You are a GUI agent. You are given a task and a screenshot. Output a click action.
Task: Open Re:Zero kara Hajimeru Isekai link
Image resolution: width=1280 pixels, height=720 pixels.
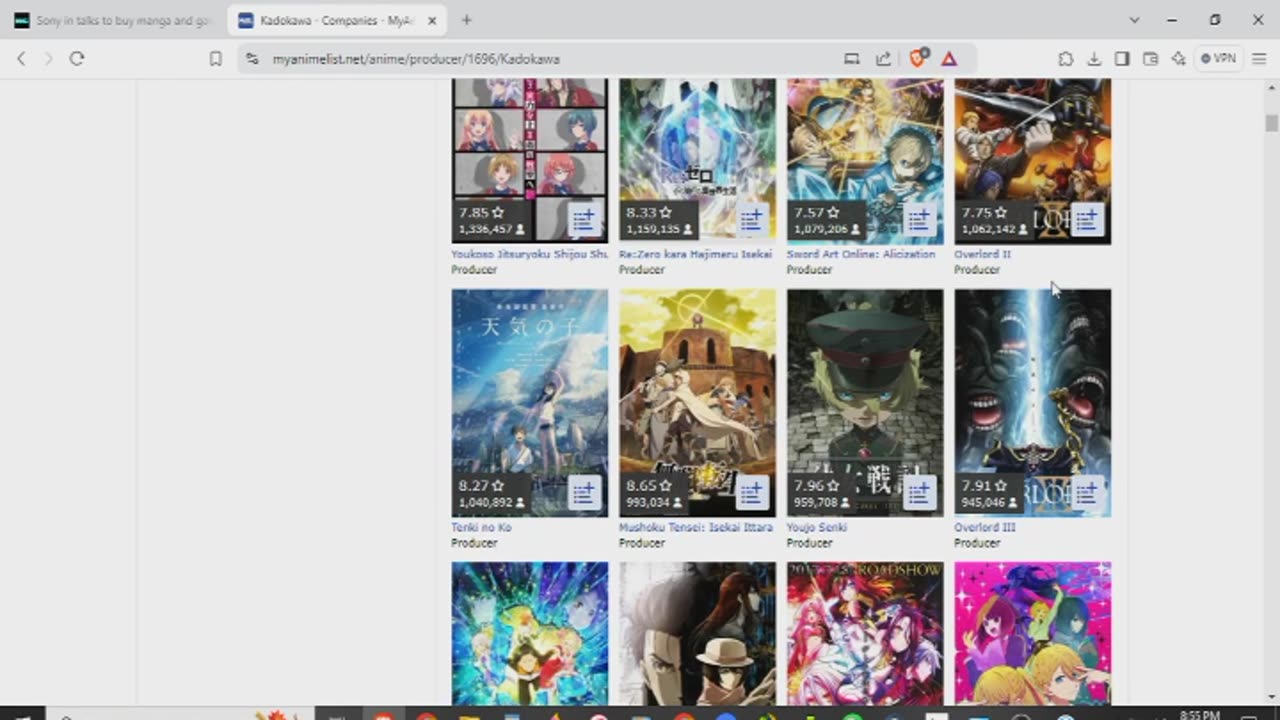coord(696,254)
